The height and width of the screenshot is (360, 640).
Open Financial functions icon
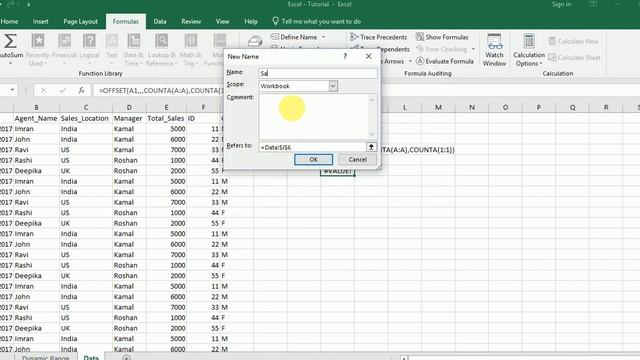(x=64, y=41)
